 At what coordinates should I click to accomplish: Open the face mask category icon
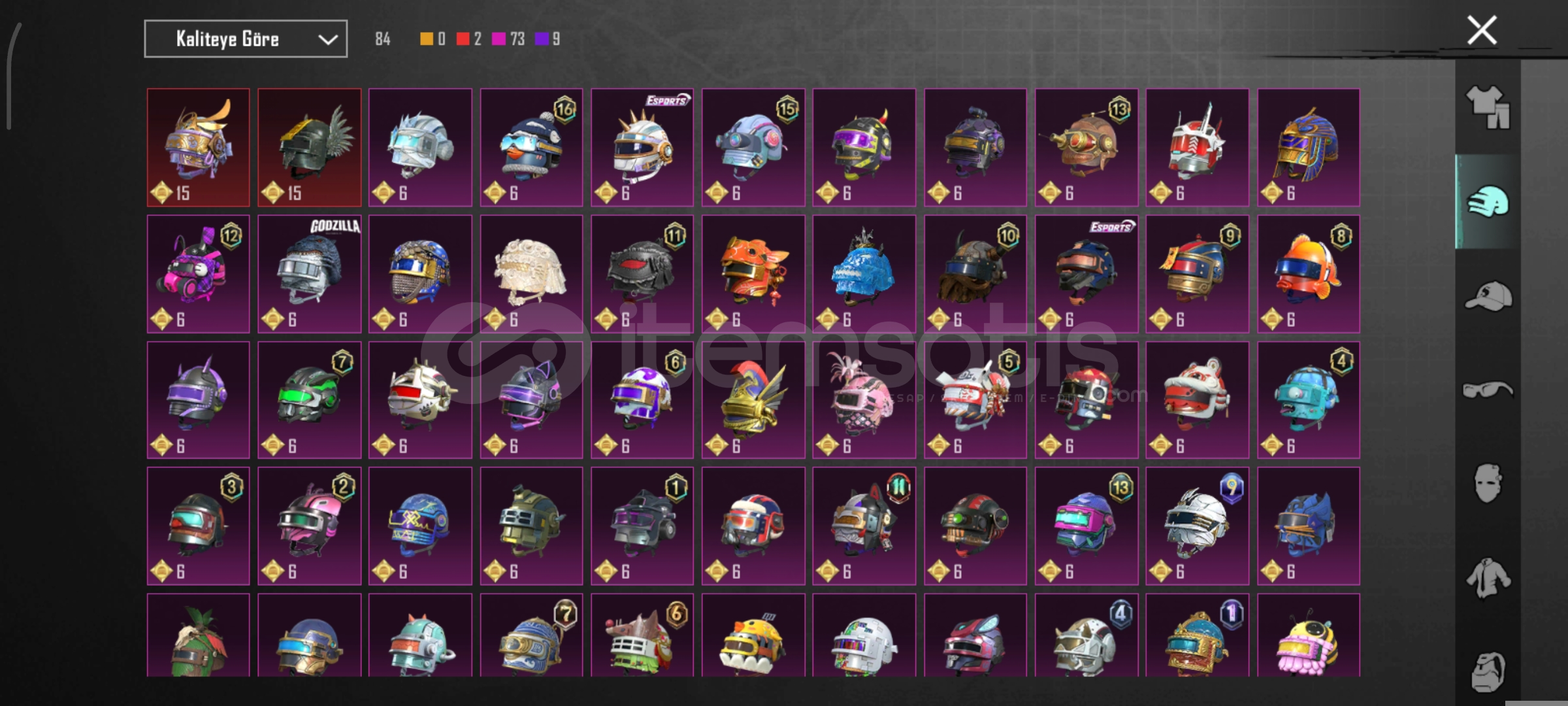click(1488, 484)
